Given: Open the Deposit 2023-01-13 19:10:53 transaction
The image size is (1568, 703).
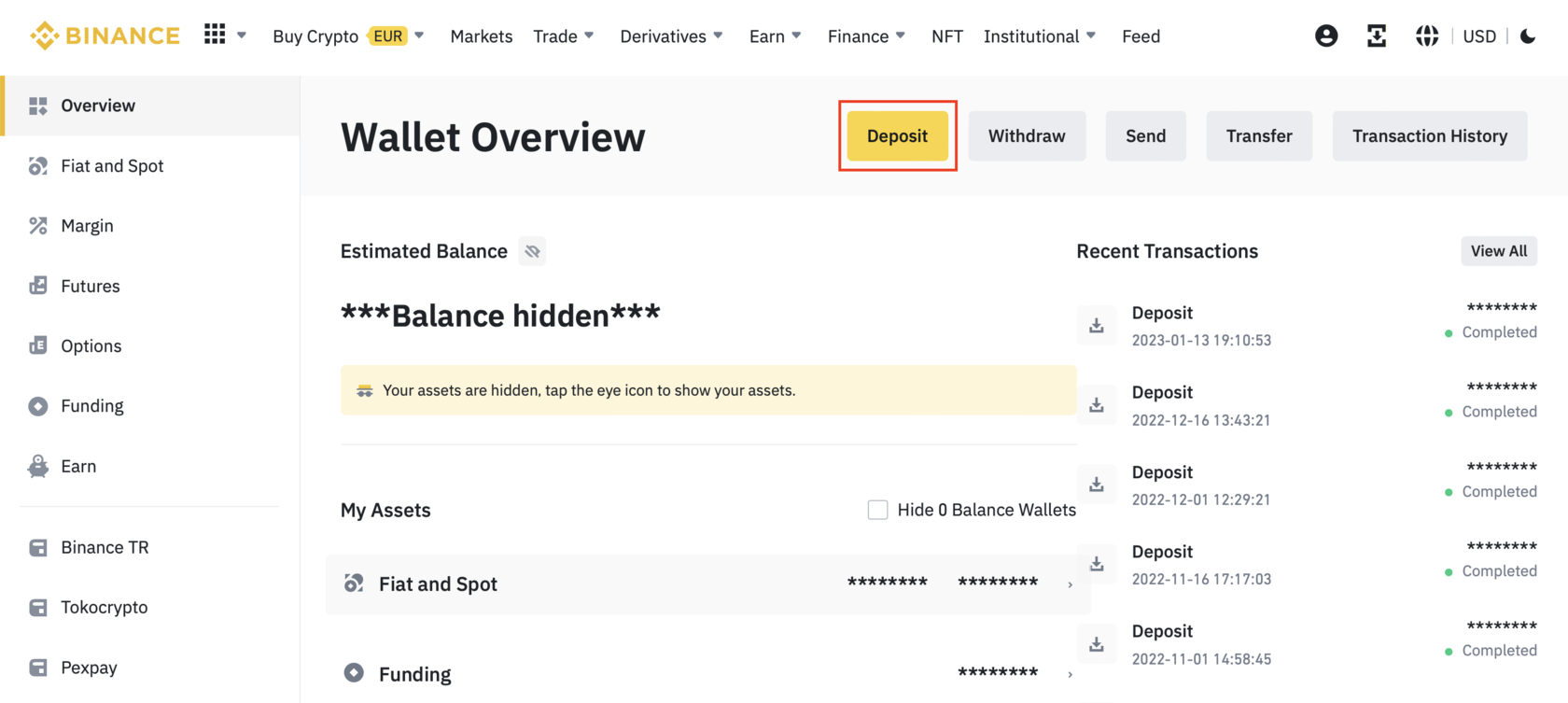Looking at the screenshot, I should [1307, 325].
